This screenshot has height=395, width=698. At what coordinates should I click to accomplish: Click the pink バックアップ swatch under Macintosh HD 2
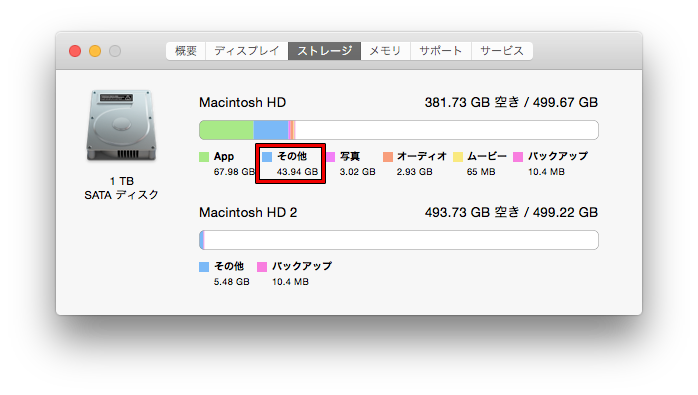[262, 267]
